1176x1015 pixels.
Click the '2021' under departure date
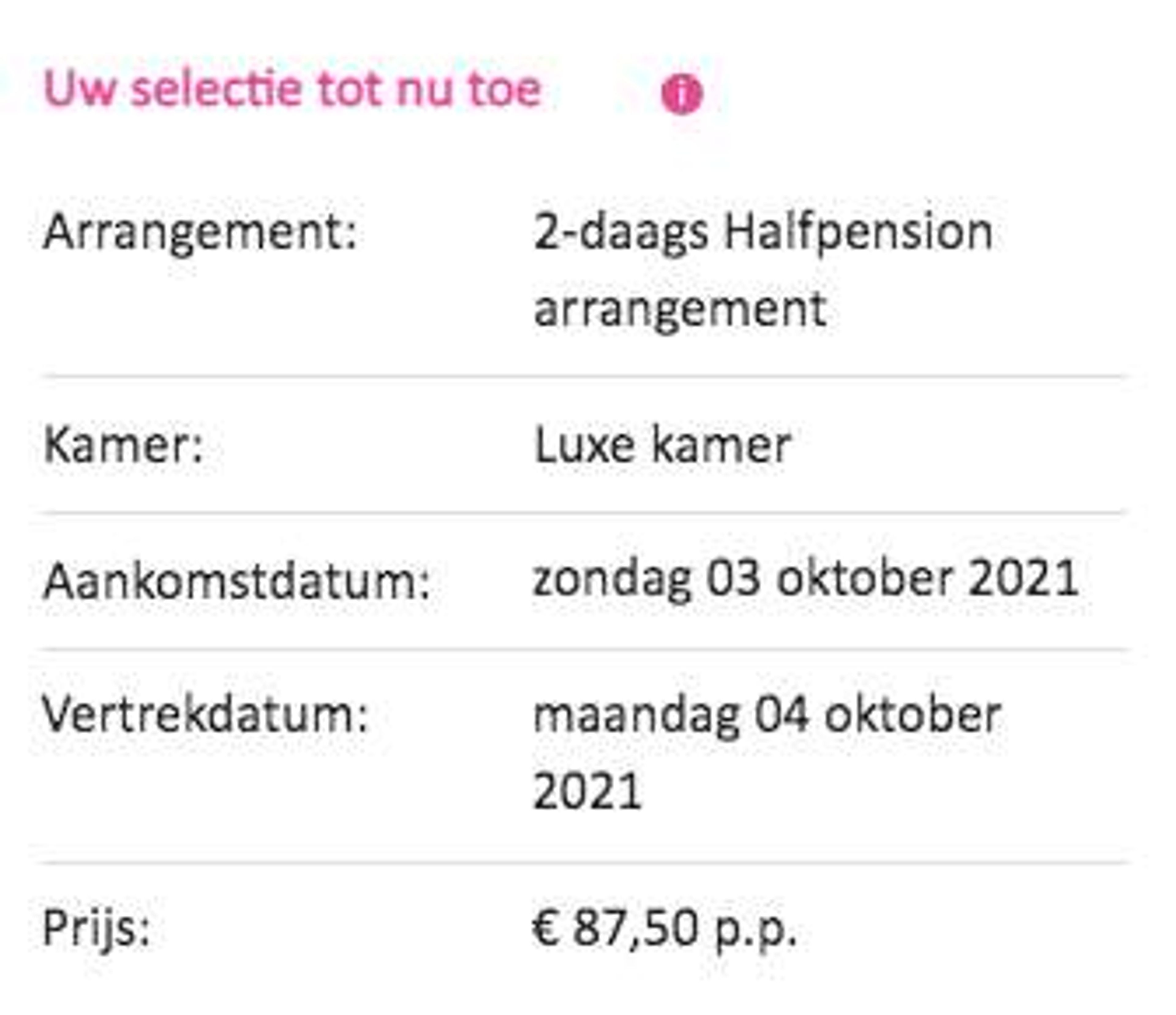point(587,791)
